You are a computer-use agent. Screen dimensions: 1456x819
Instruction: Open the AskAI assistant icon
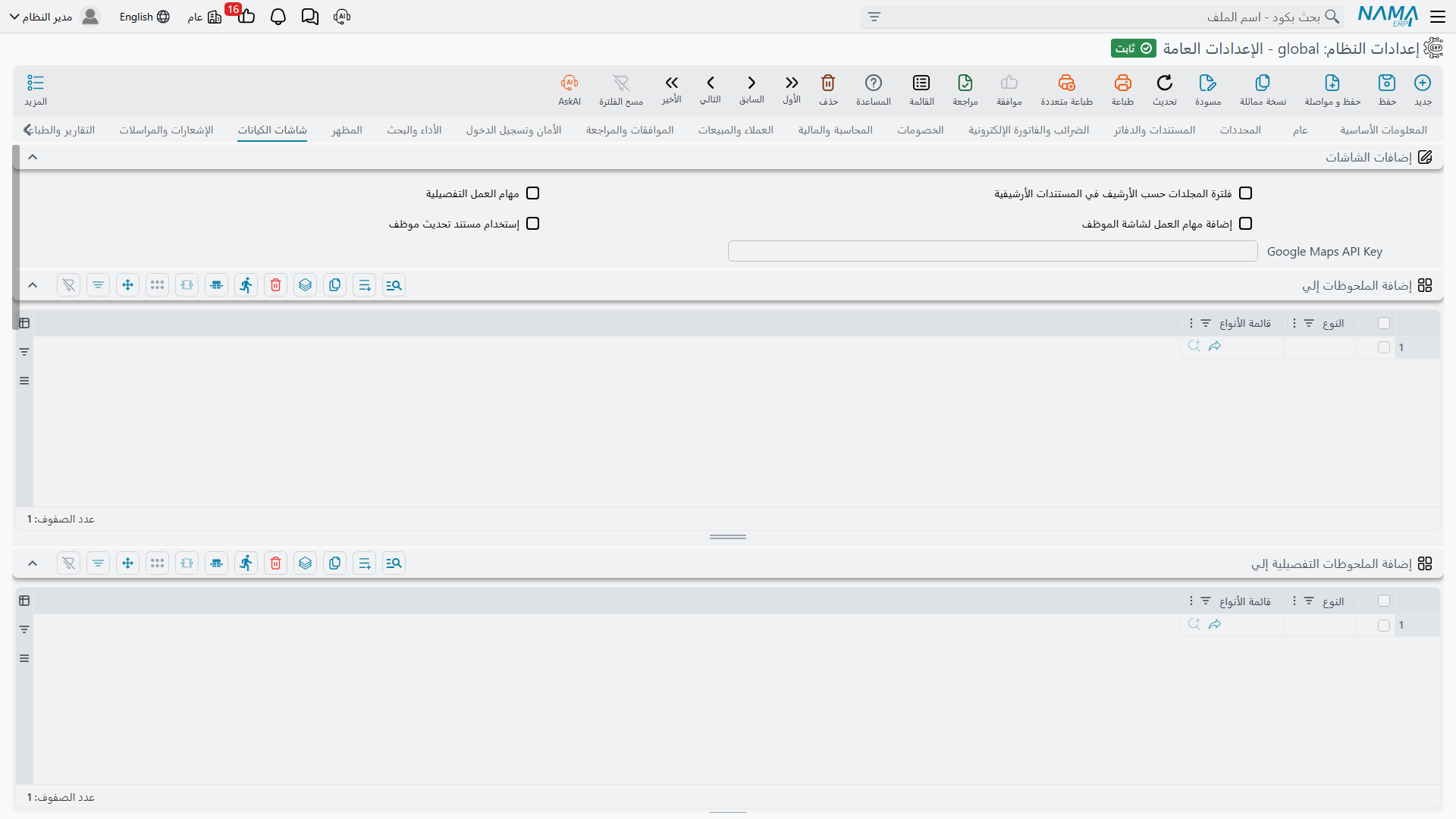570,83
